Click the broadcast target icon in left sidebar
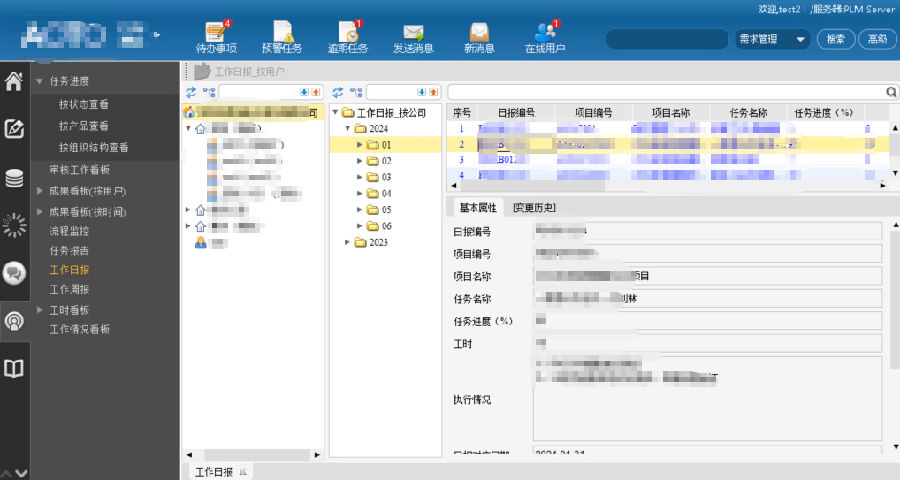The height and width of the screenshot is (480, 900). pos(14,321)
